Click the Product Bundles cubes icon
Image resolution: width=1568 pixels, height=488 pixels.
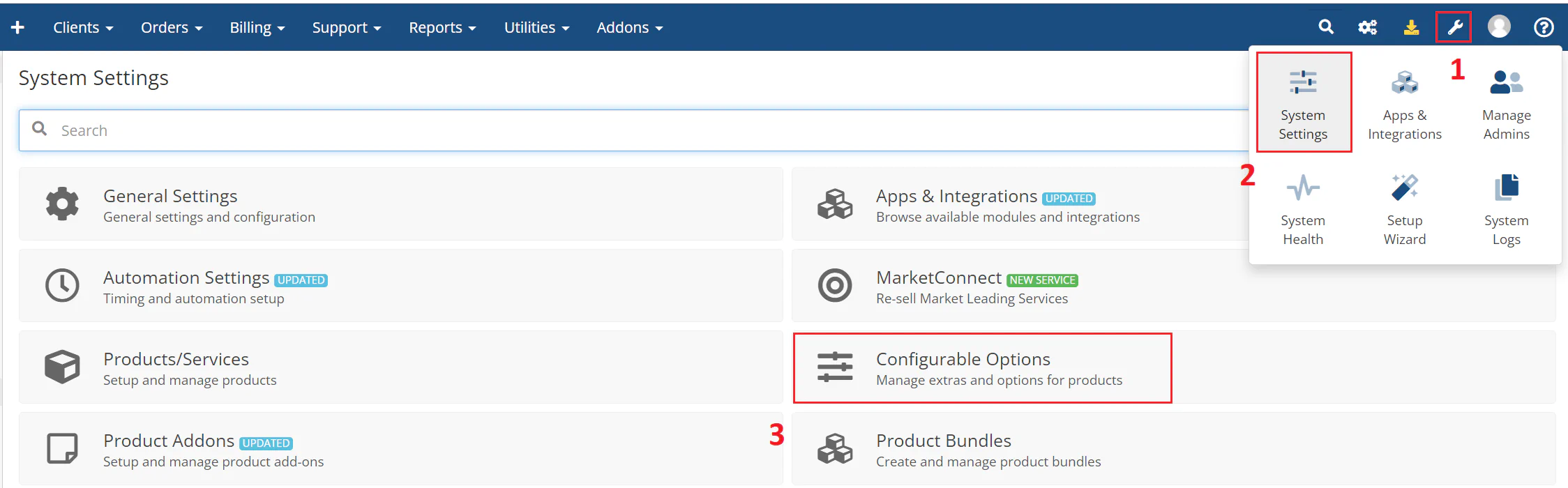click(834, 448)
